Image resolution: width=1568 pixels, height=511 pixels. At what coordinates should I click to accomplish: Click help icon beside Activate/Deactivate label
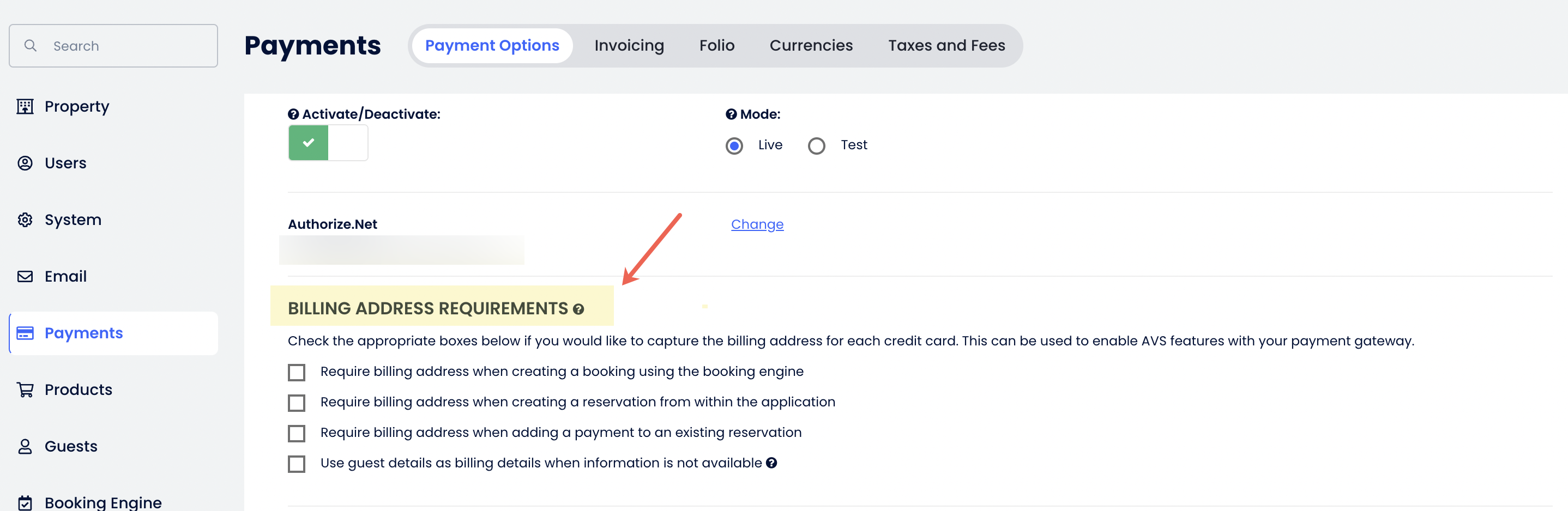(293, 114)
